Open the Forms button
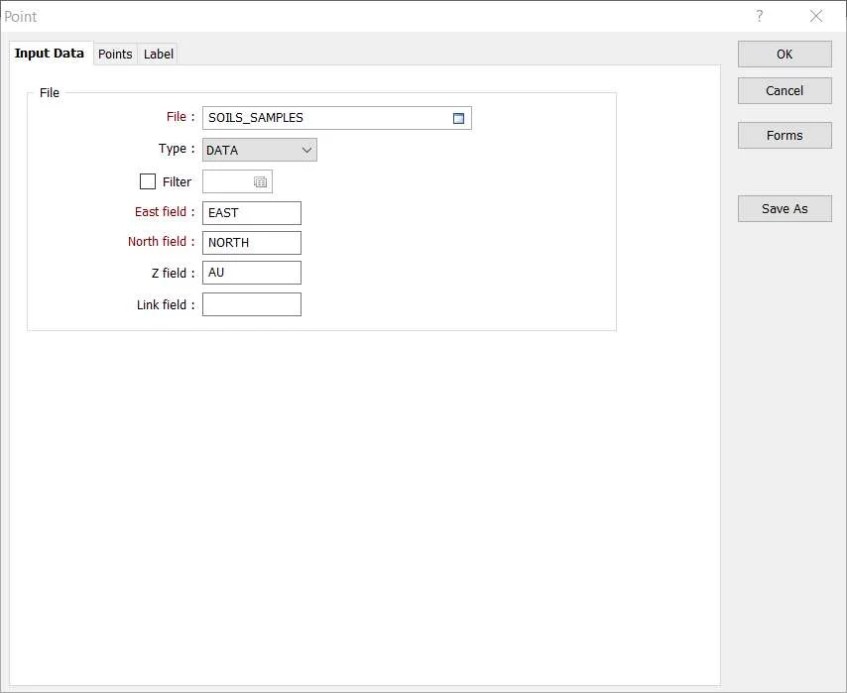The width and height of the screenshot is (847, 693). [x=784, y=135]
